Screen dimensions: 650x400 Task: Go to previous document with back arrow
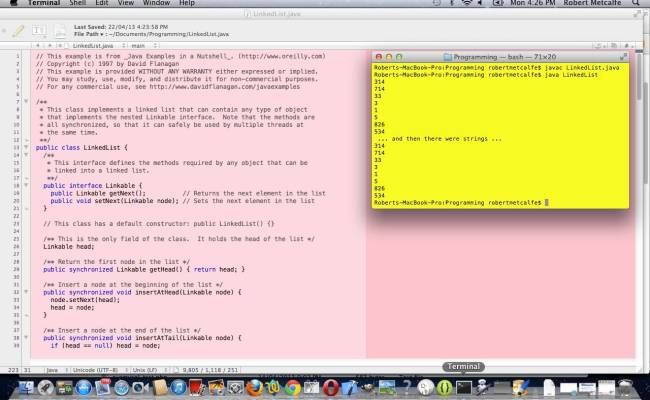38,46
